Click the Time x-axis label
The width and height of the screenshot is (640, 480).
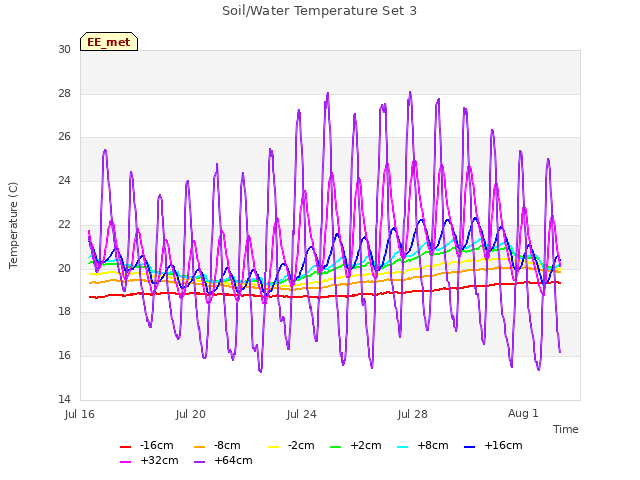tap(566, 429)
